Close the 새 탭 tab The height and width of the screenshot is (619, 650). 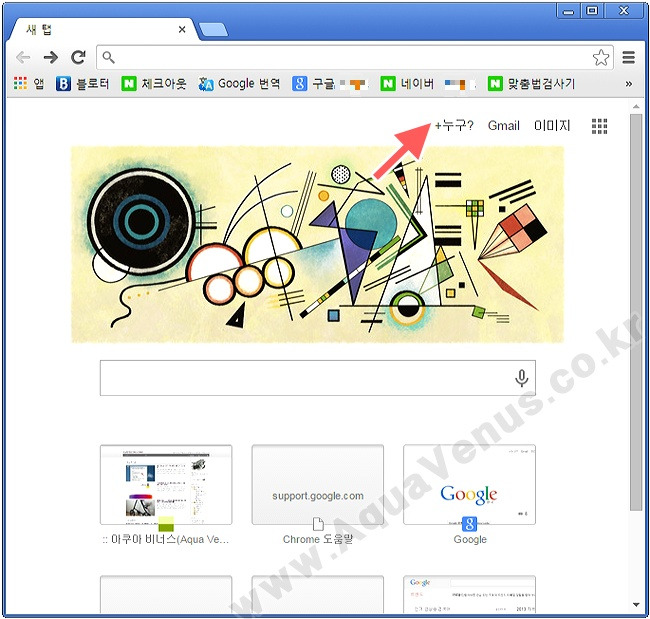(182, 29)
